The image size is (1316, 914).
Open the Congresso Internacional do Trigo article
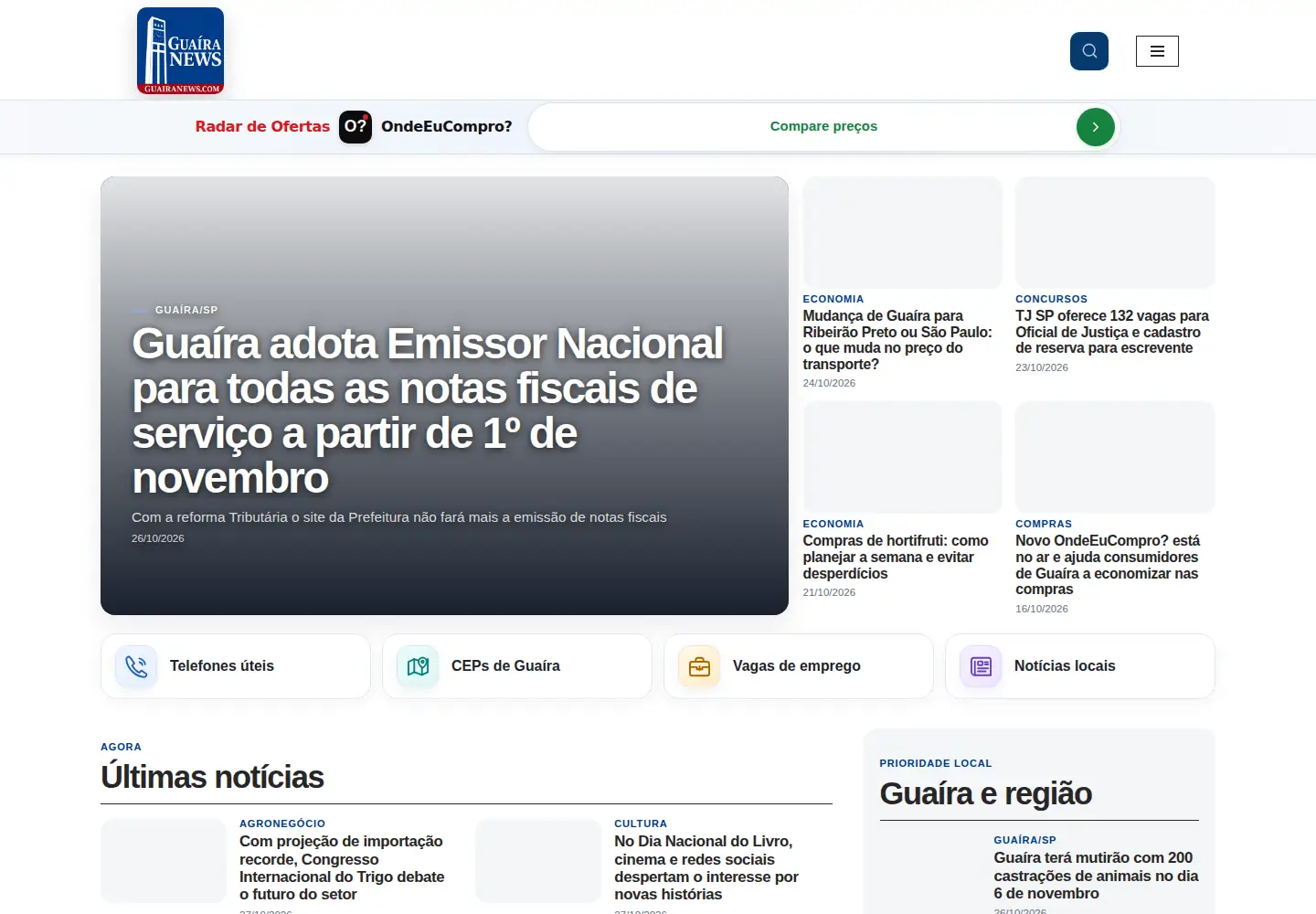(x=342, y=867)
